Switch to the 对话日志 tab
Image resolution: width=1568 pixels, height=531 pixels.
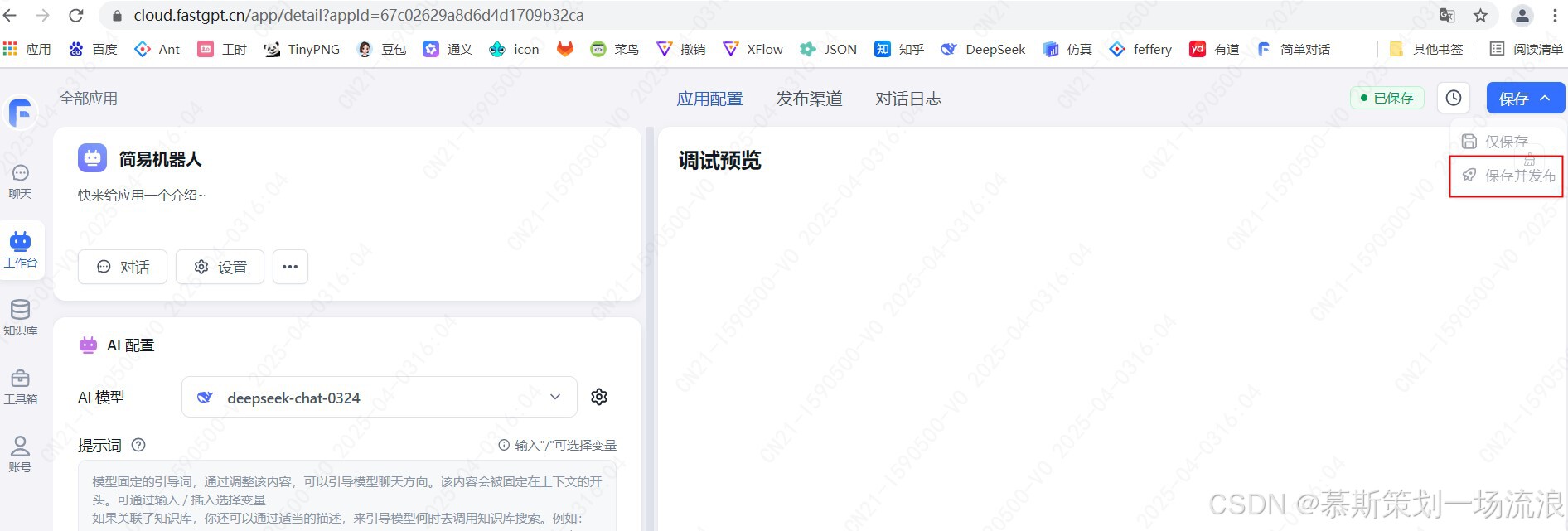pos(908,99)
